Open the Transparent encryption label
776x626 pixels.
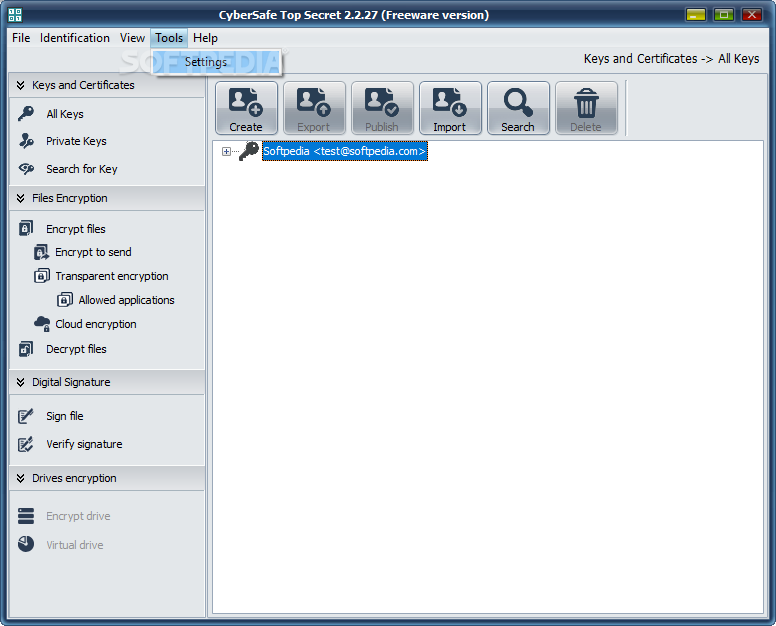click(x=112, y=276)
